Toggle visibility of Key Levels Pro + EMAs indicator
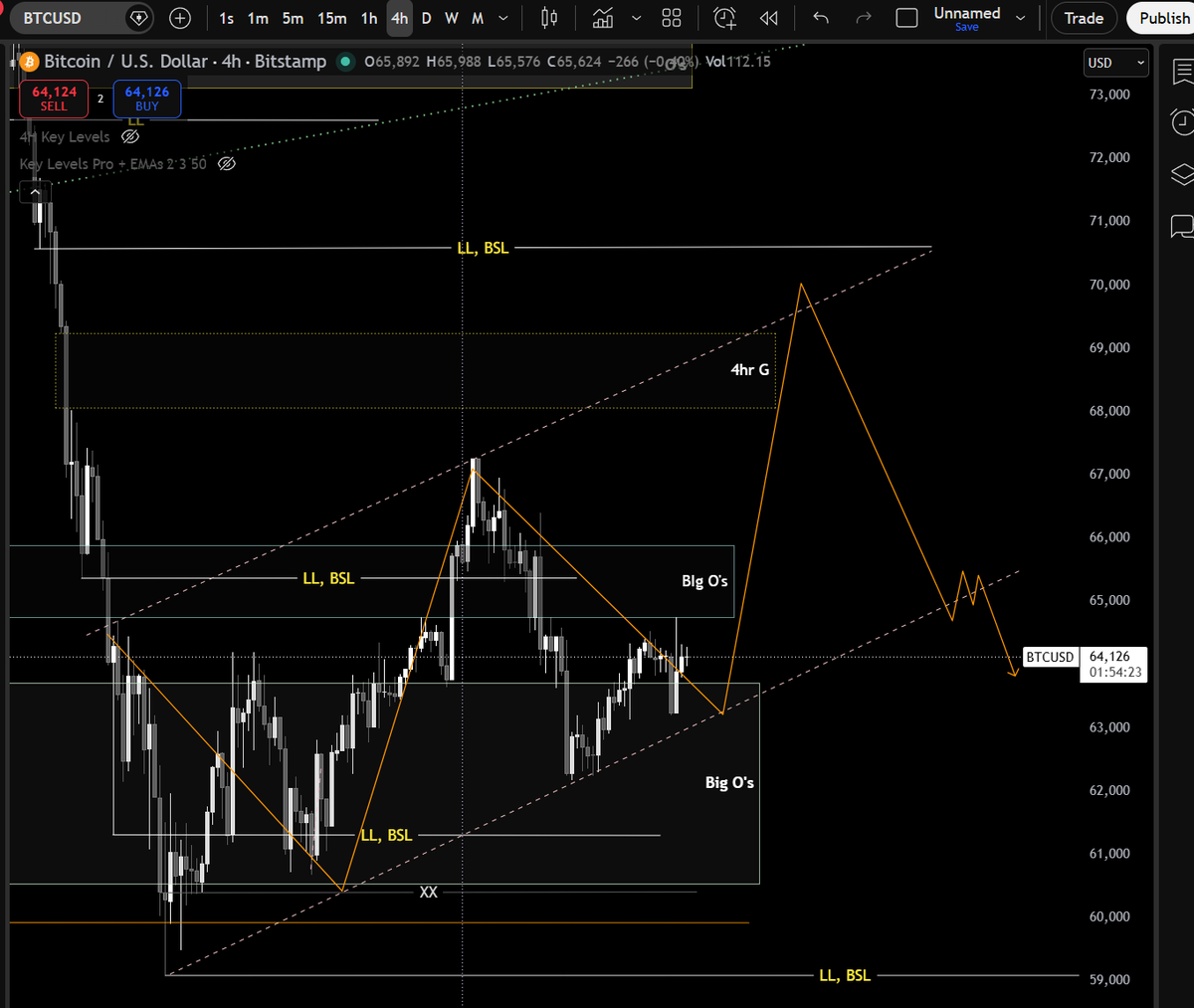 227,163
